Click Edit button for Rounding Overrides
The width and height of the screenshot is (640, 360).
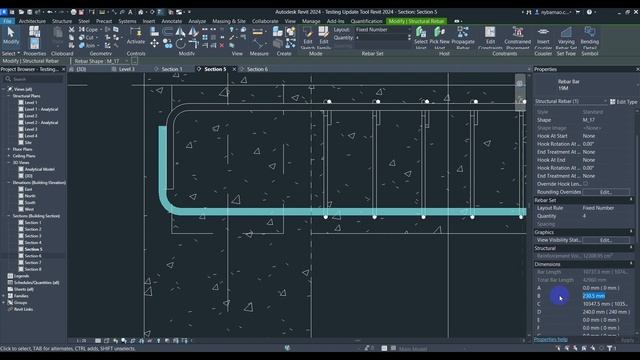[x=606, y=192]
